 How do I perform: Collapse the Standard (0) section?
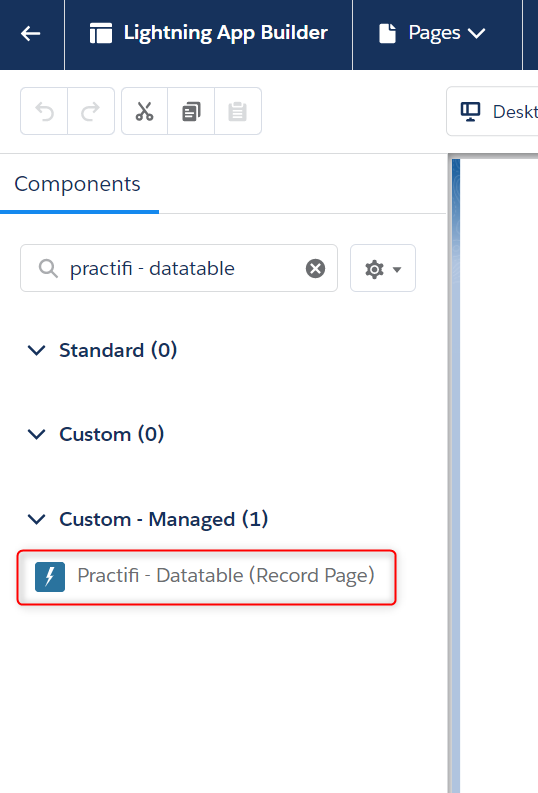click(36, 350)
